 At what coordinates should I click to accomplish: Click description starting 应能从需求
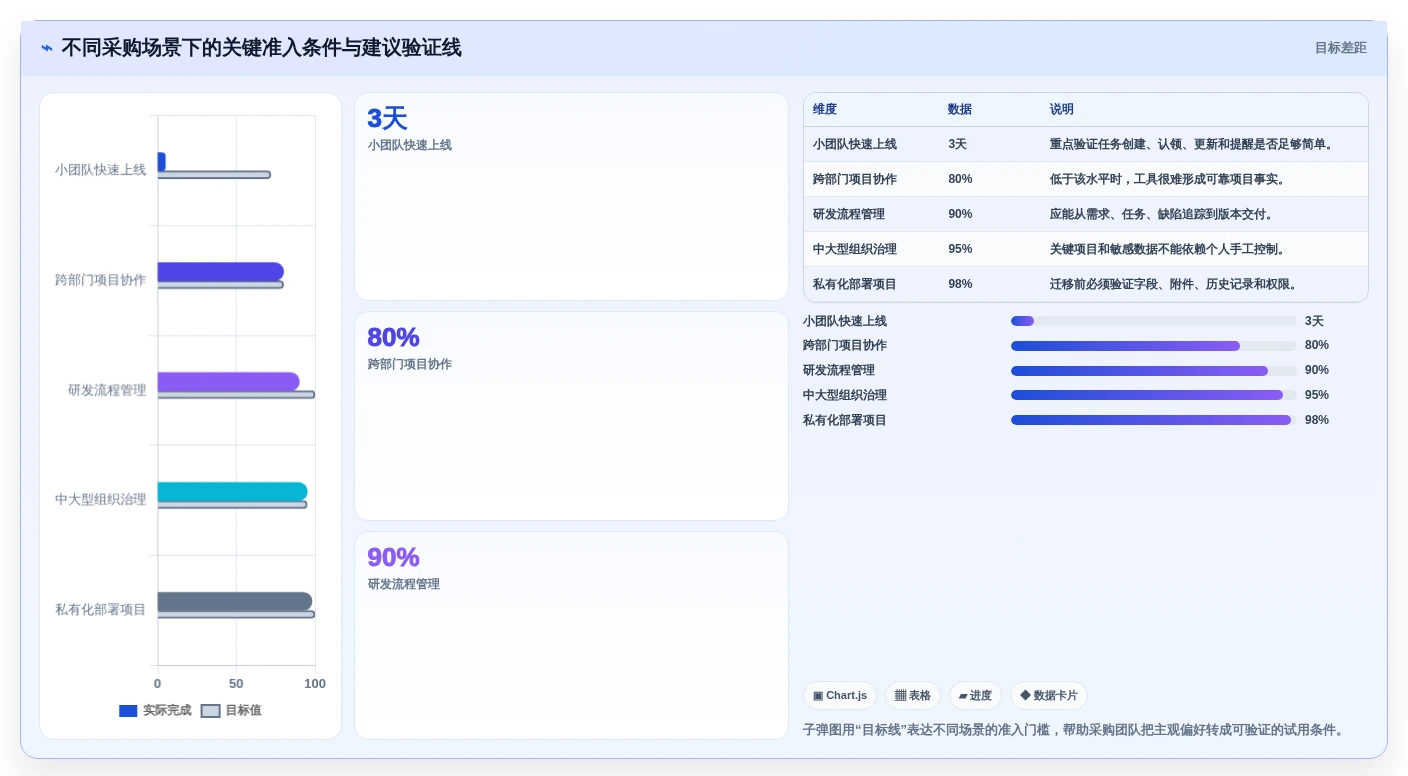coord(1162,215)
